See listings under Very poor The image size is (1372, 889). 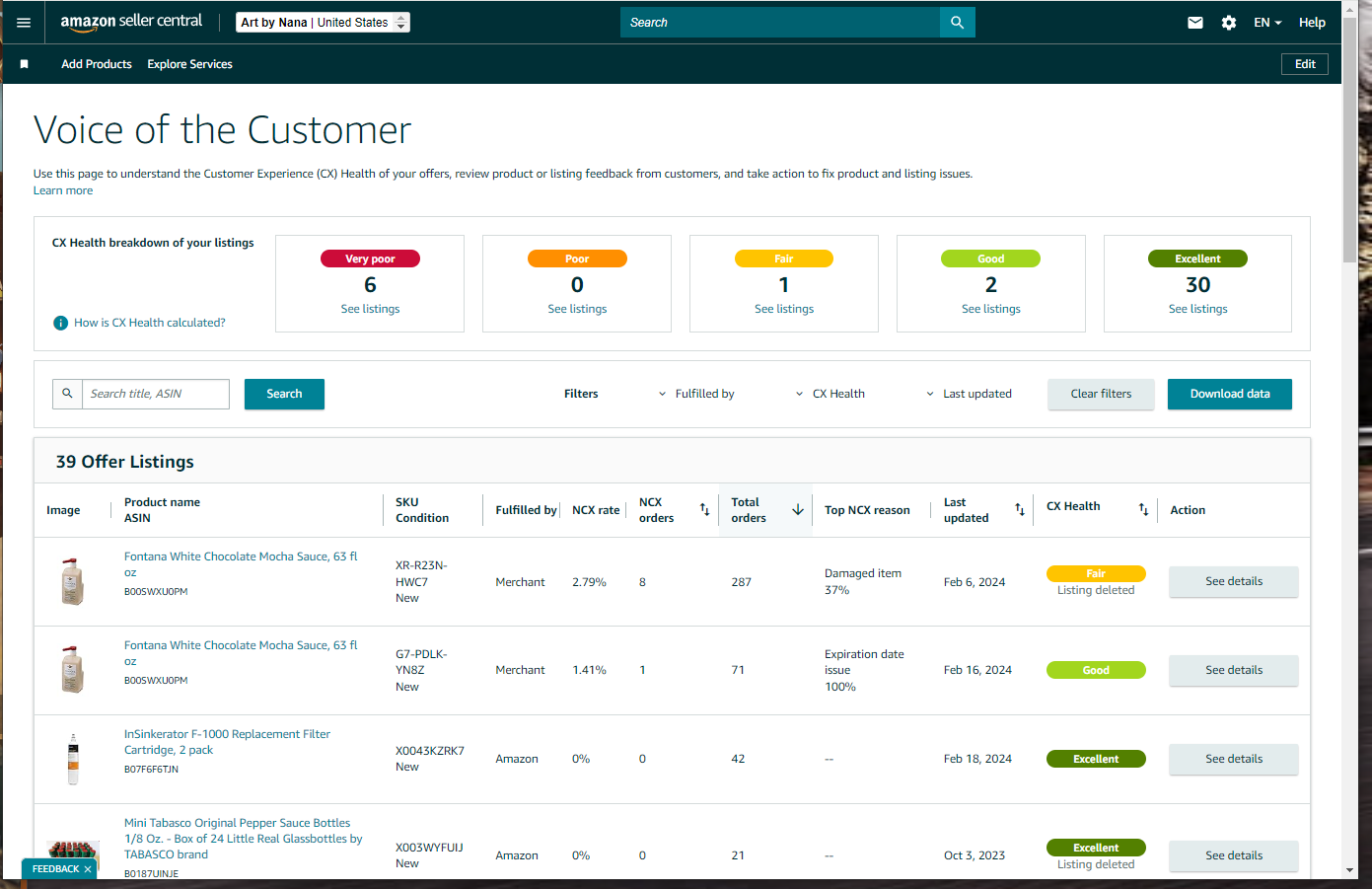370,309
